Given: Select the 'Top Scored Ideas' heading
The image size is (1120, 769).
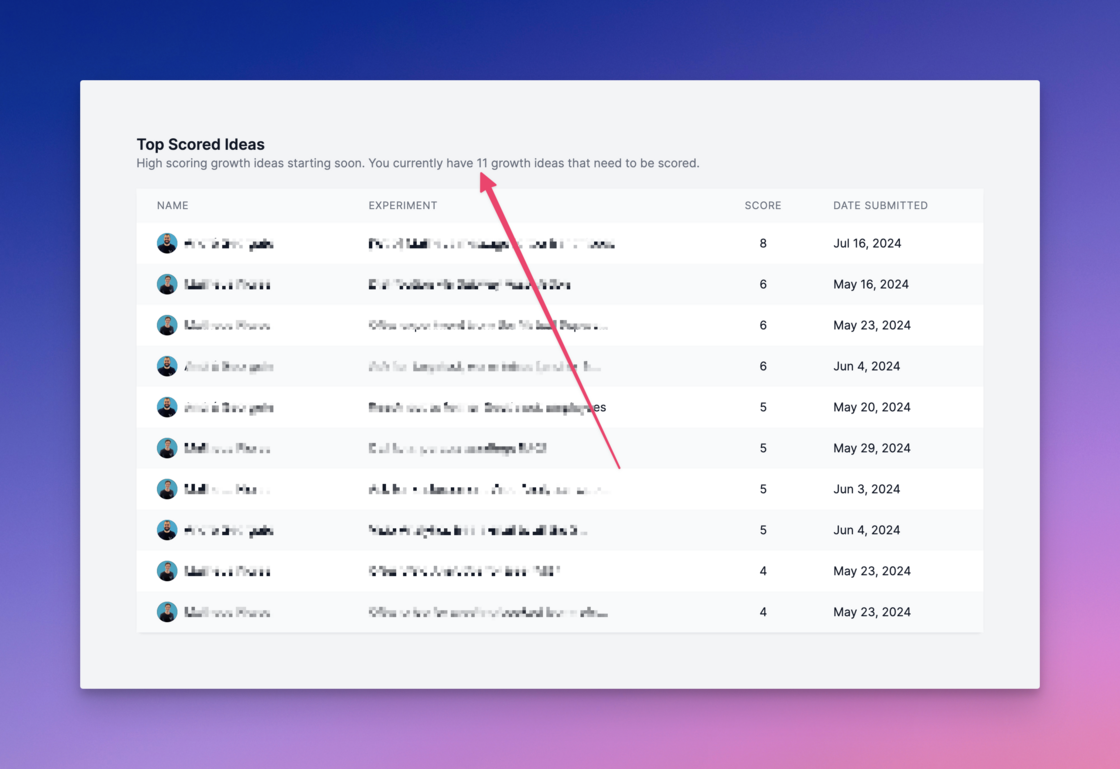Looking at the screenshot, I should (201, 144).
